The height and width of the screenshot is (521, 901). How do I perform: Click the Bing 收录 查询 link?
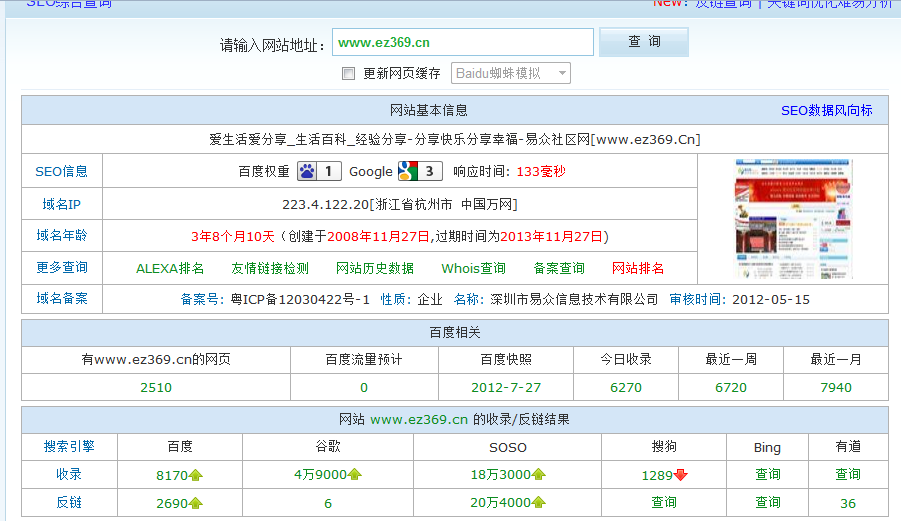(767, 474)
